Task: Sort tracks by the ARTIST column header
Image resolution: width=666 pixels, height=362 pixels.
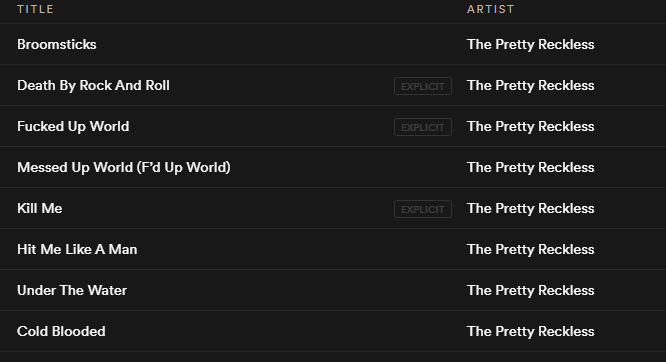Action: [x=491, y=9]
